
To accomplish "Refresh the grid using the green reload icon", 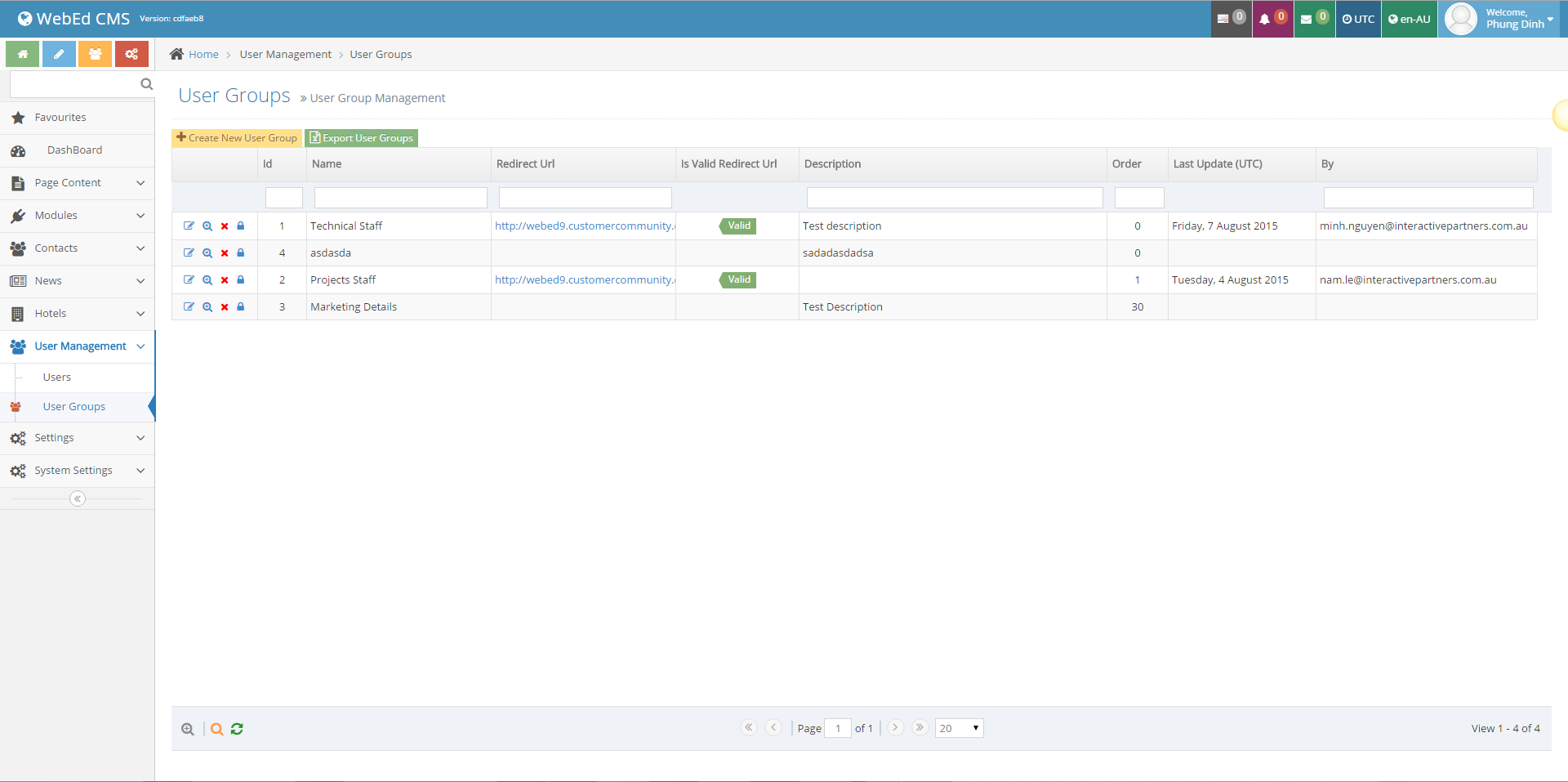I will 237,729.
